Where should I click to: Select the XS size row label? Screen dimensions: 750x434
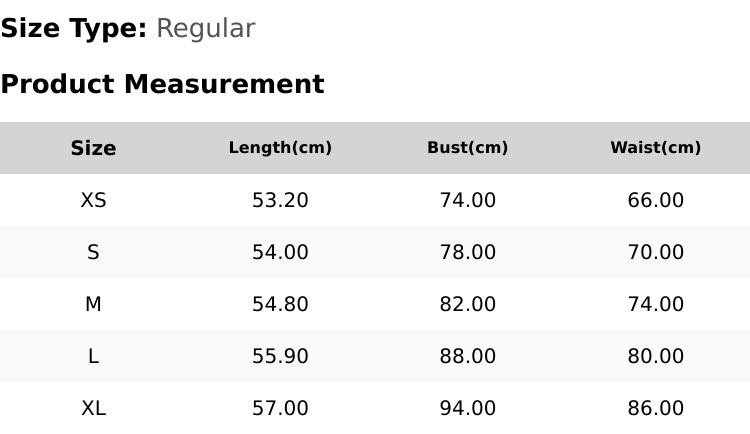coord(93,200)
